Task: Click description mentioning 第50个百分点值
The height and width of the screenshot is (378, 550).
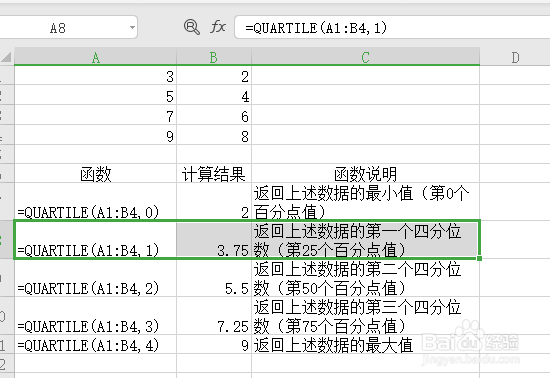Action: click(365, 278)
